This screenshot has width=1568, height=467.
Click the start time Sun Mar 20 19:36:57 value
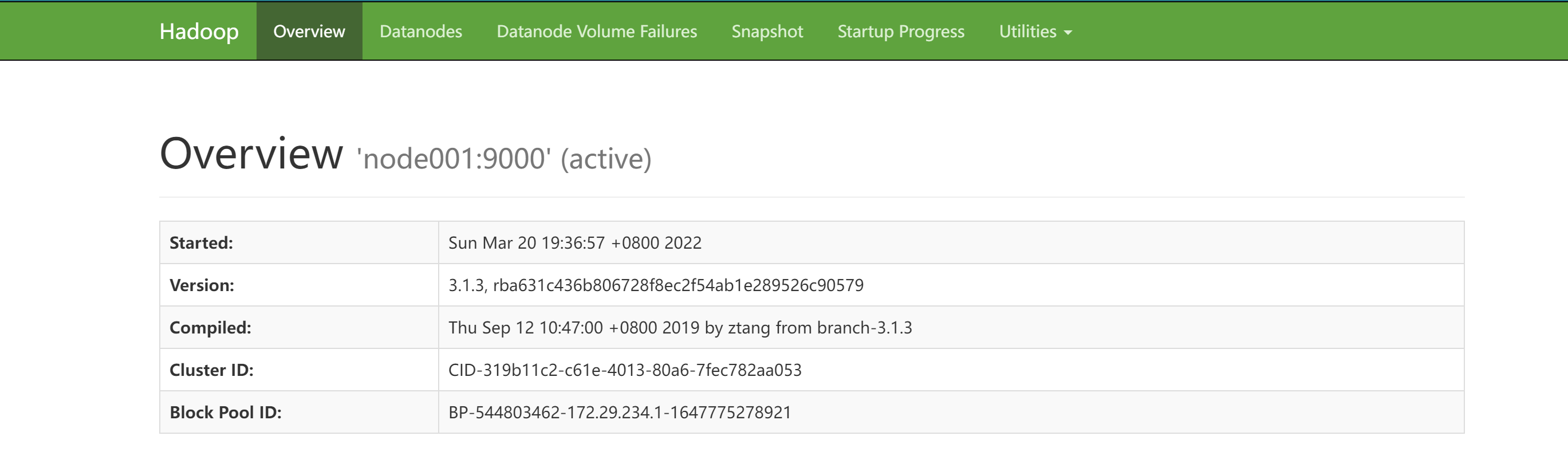coord(574,242)
